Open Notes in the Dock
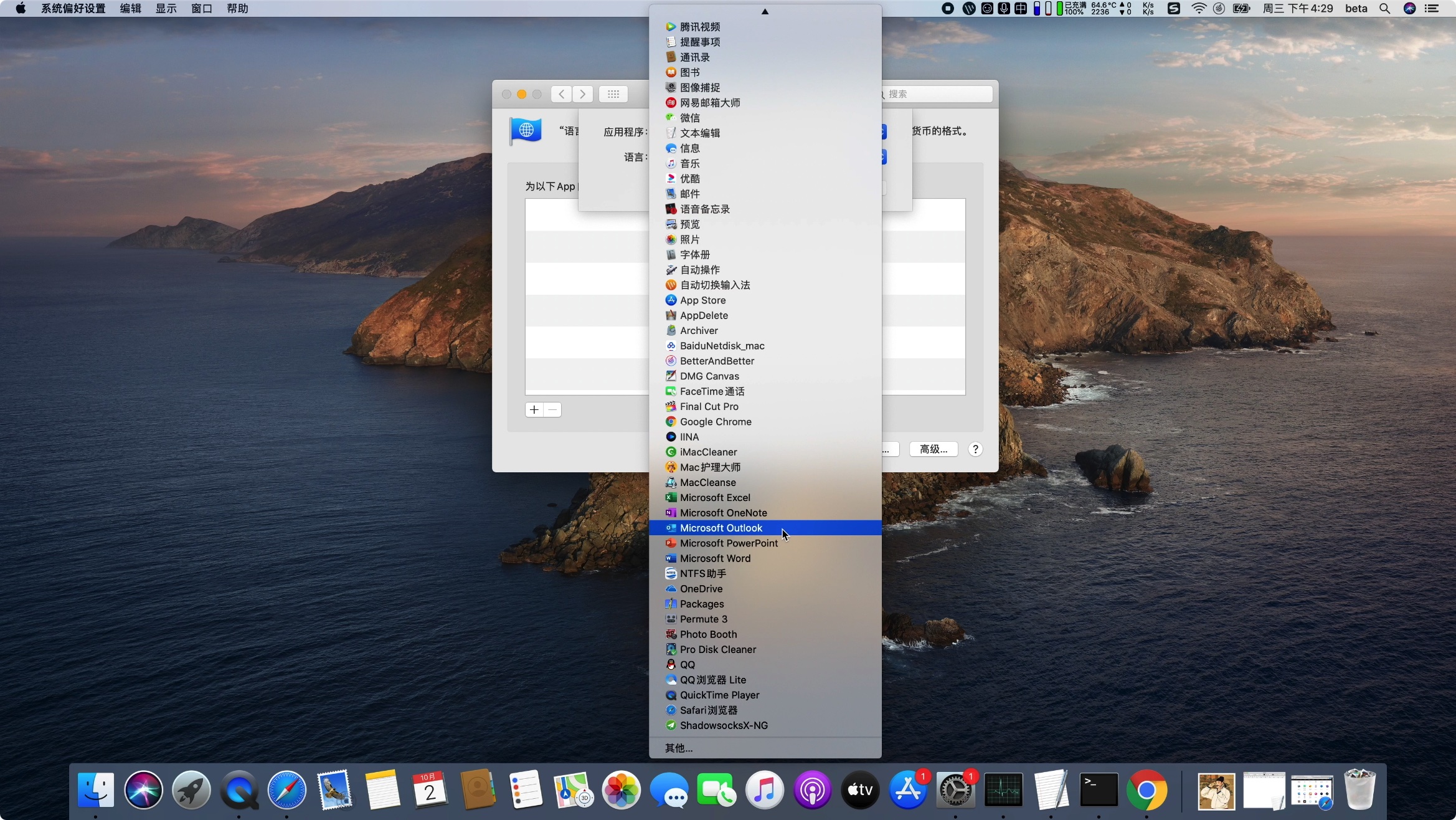This screenshot has width=1456, height=820. [x=382, y=790]
